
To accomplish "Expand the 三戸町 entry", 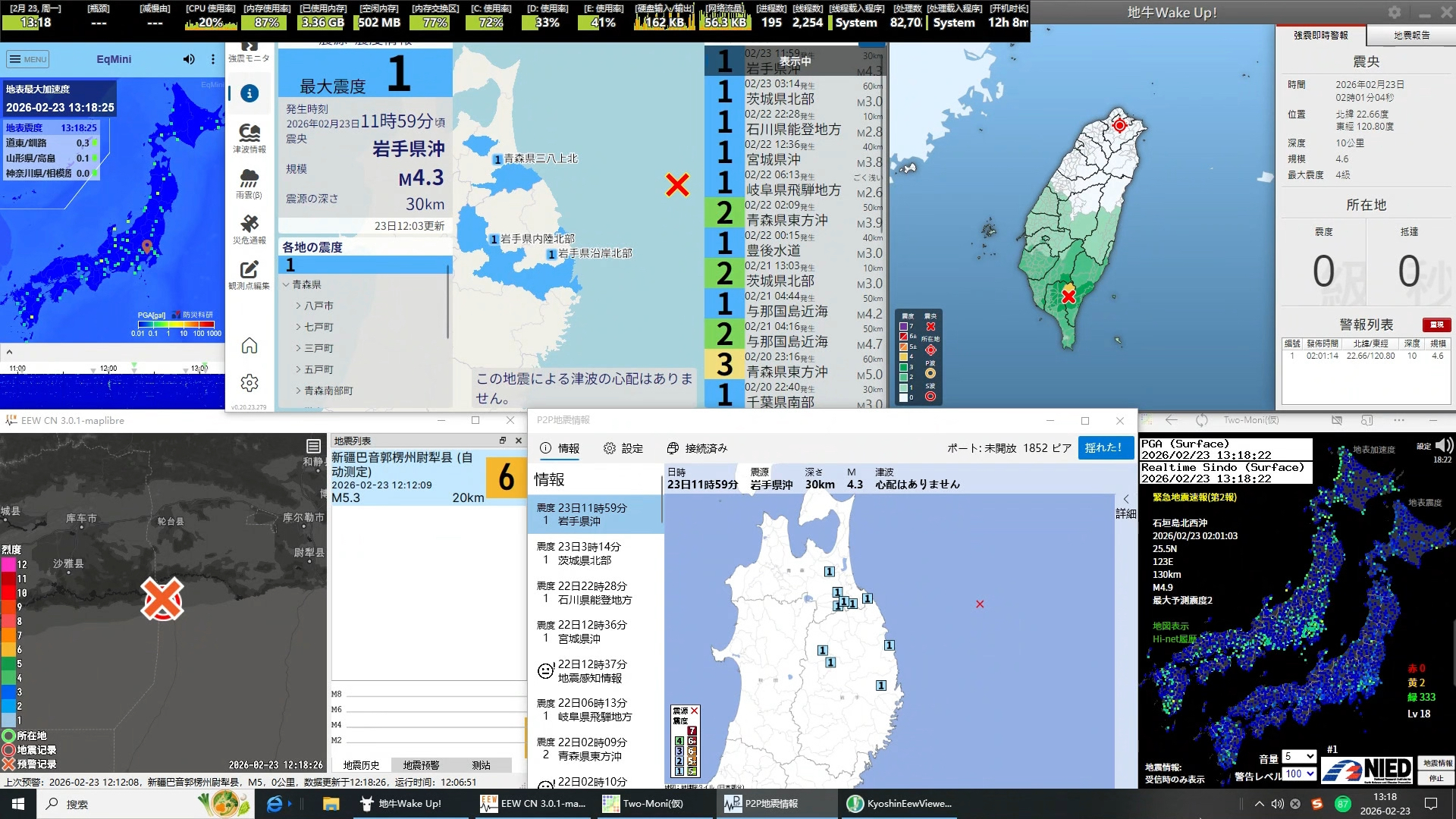I will (x=299, y=348).
